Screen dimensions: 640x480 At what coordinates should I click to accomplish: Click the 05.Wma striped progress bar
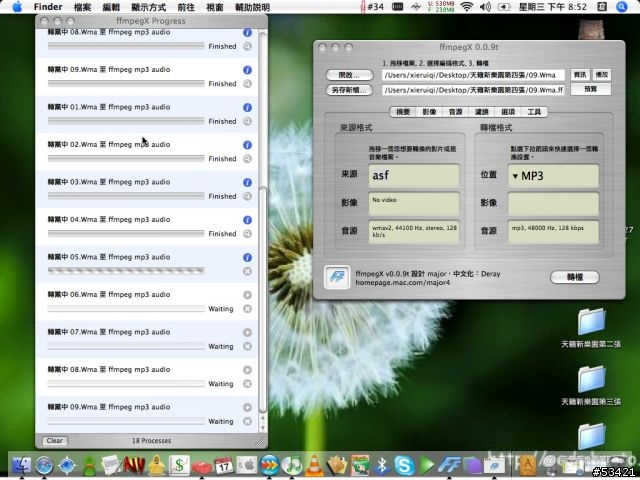[x=126, y=271]
